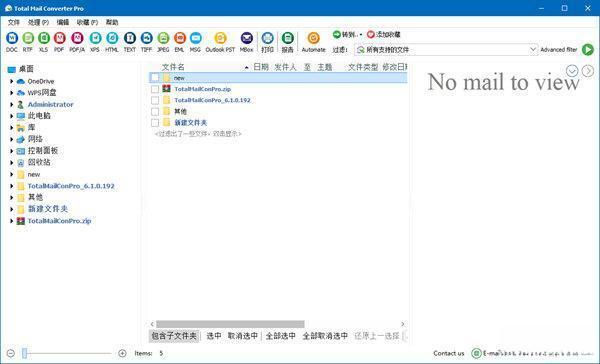This screenshot has height=364, width=600.
Task: Click 全部取消选中 to deselect all
Action: point(325,336)
